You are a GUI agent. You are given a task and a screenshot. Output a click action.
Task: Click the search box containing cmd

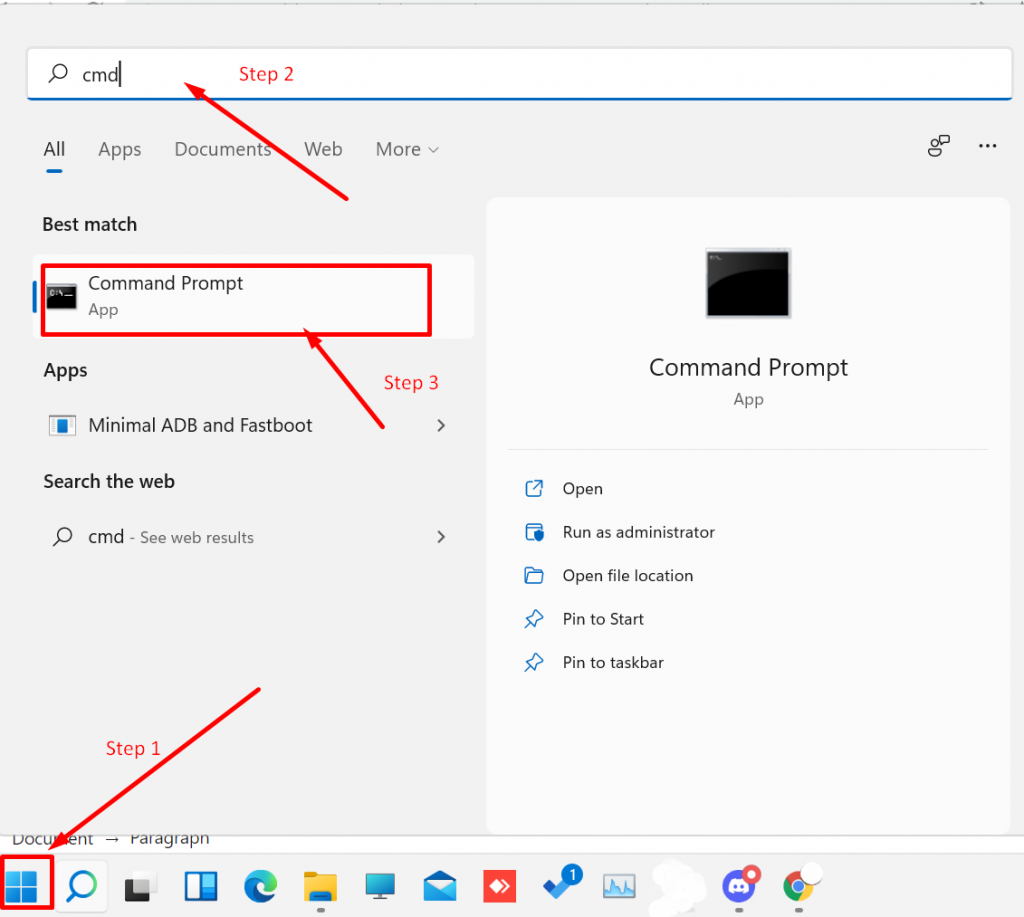520,74
